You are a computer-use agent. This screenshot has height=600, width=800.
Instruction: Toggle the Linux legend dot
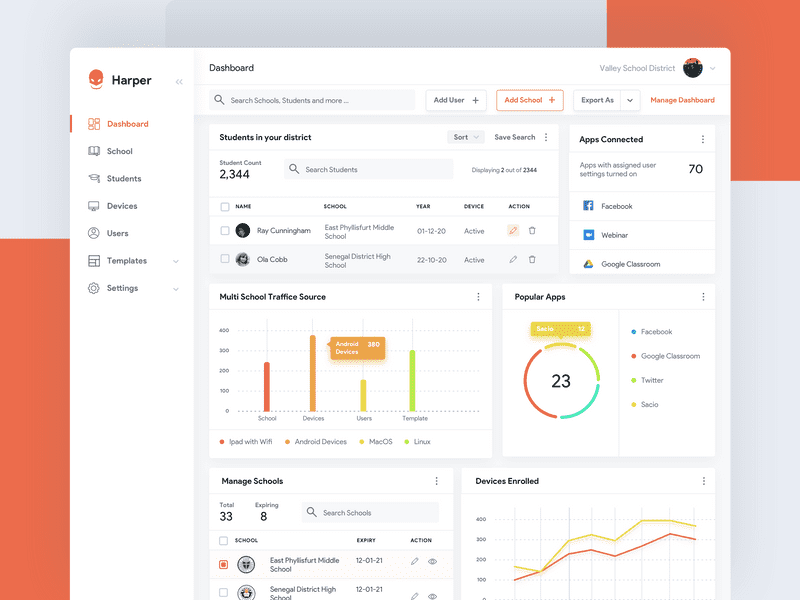407,442
